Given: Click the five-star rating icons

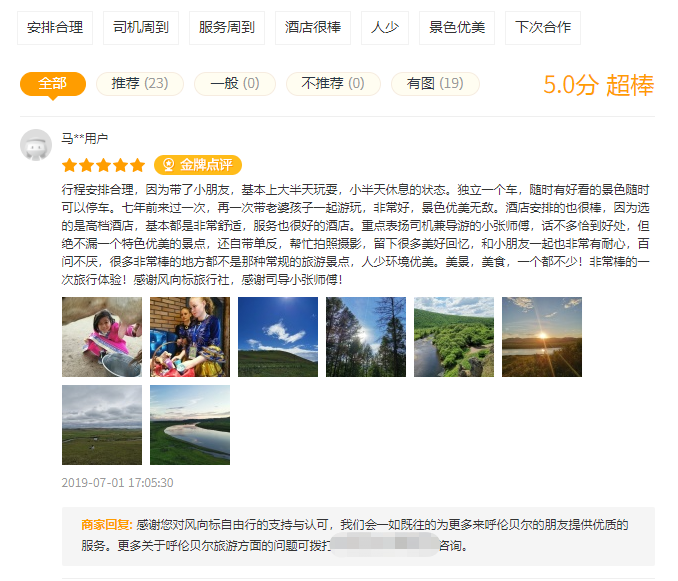Looking at the screenshot, I should pyautogui.click(x=103, y=165).
